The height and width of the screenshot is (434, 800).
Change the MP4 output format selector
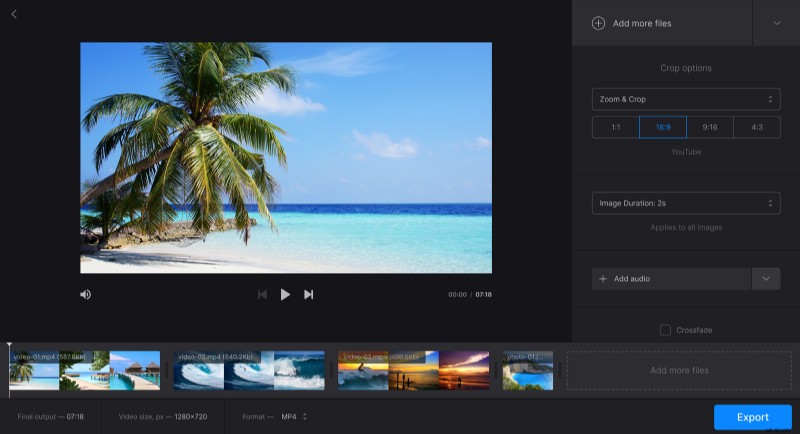[294, 417]
